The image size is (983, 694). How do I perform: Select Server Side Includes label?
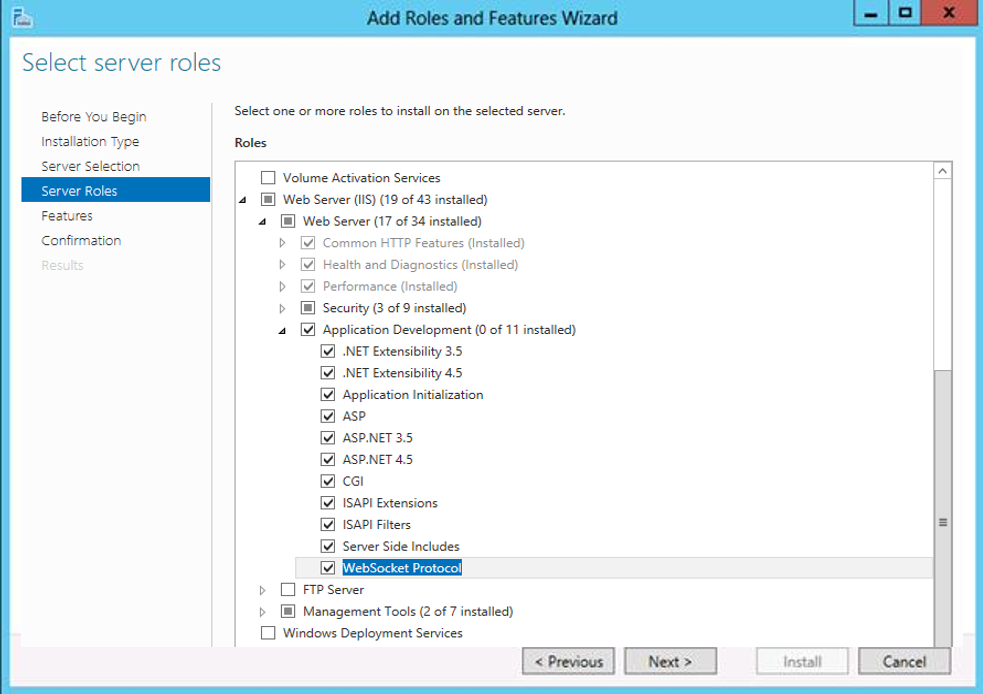pos(401,546)
